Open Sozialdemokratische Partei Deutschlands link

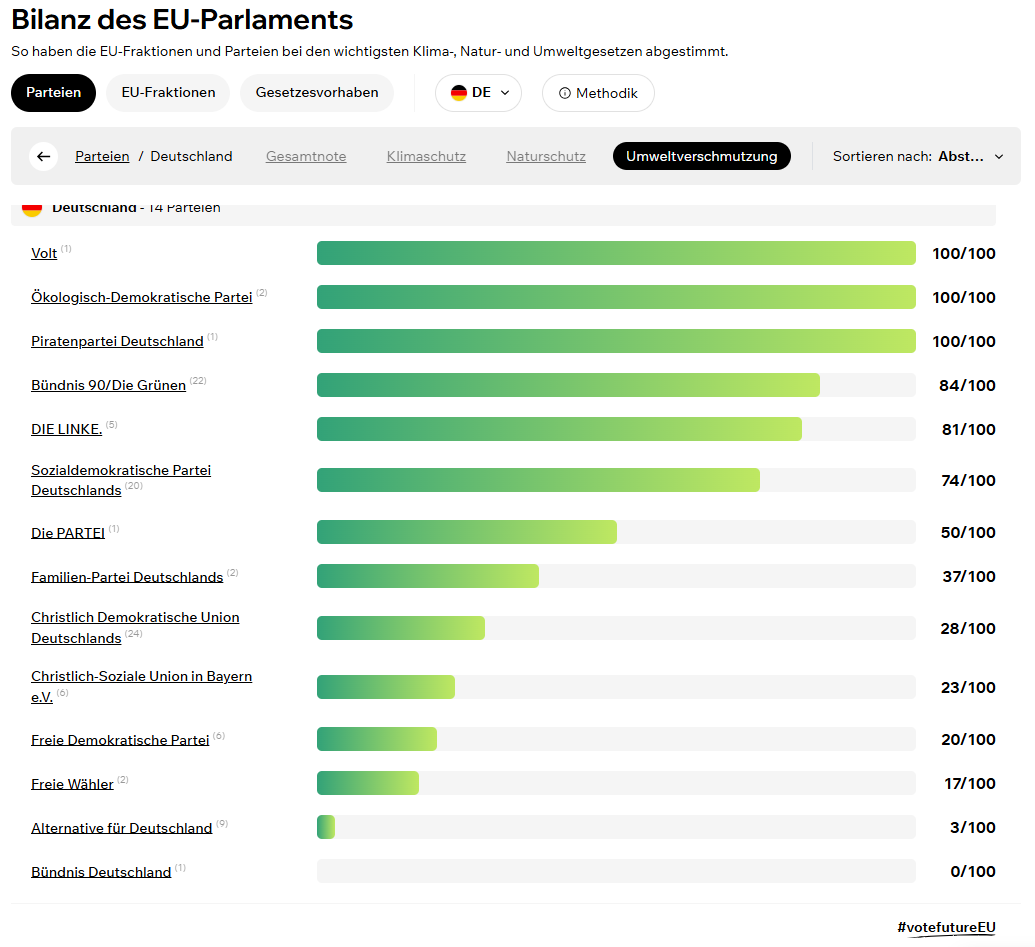tap(121, 480)
